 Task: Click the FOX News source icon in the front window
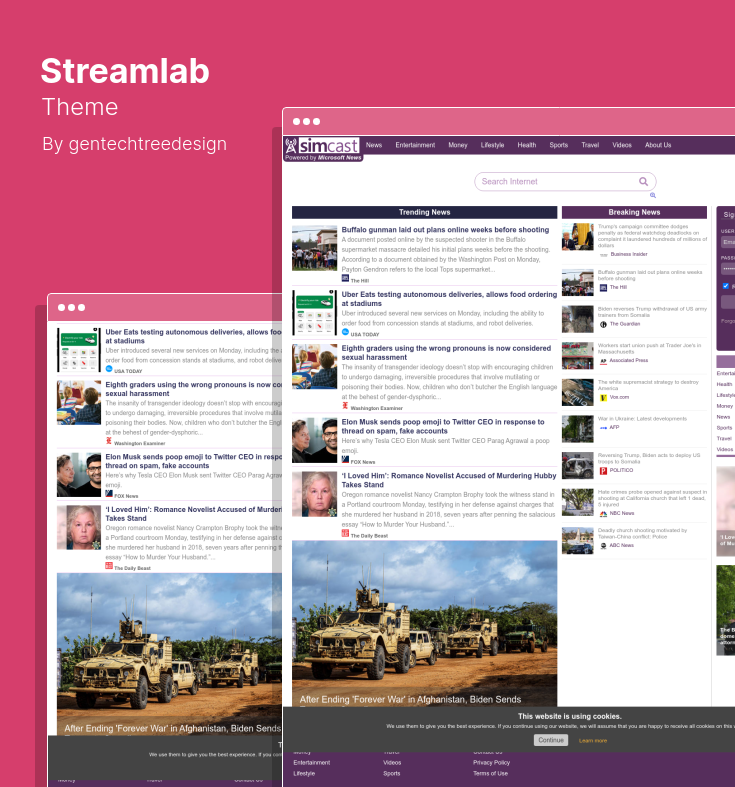tap(345, 459)
